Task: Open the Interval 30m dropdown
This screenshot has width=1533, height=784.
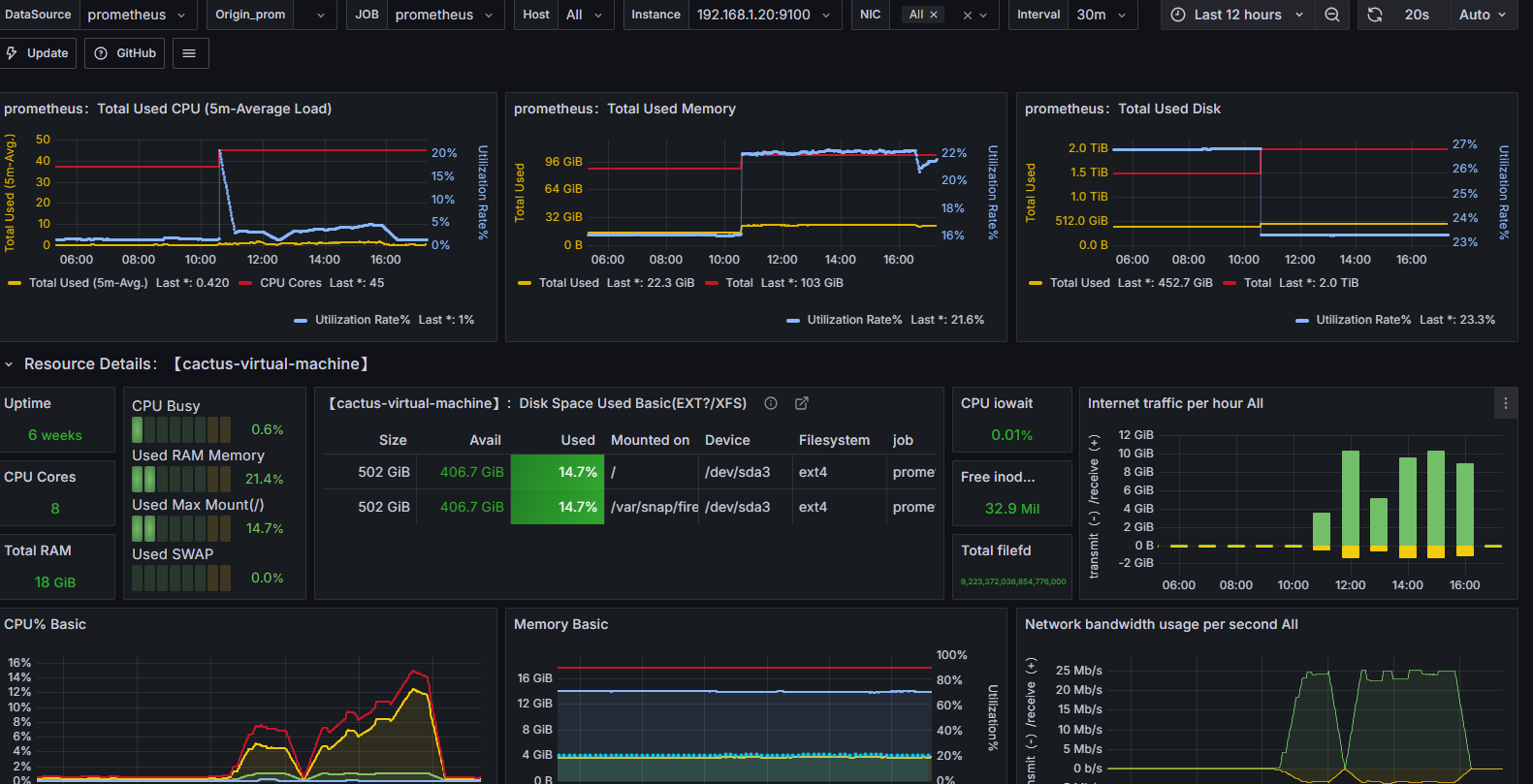Action: click(1102, 15)
